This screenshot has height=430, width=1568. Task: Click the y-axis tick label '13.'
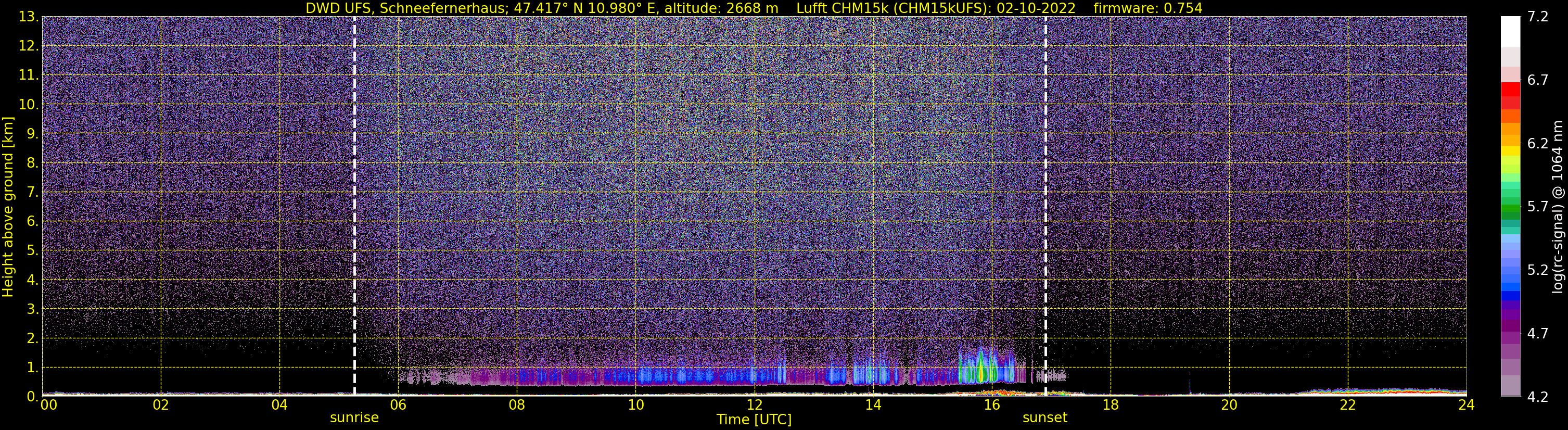(29, 17)
